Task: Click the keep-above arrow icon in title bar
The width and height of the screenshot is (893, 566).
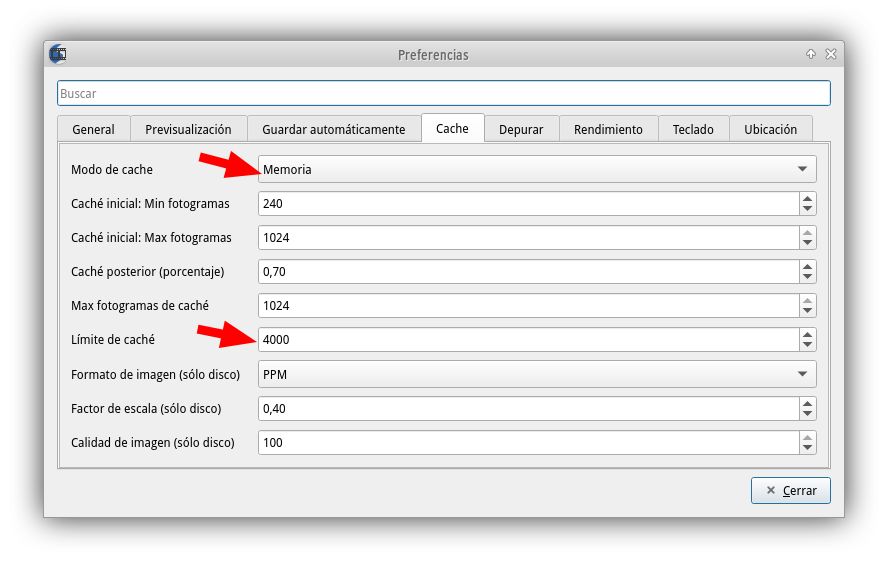Action: click(810, 54)
